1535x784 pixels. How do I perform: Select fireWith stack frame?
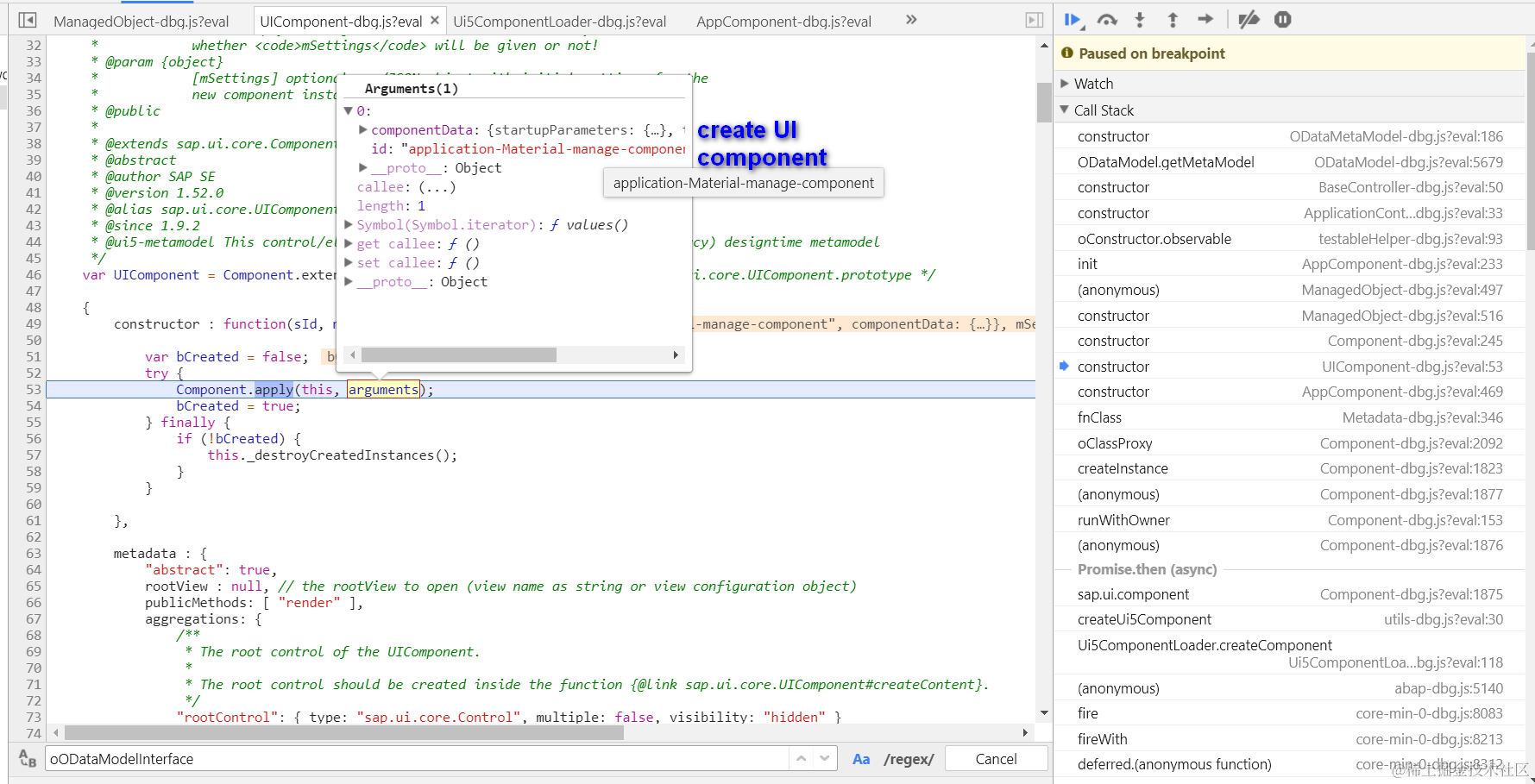pyautogui.click(x=1290, y=739)
